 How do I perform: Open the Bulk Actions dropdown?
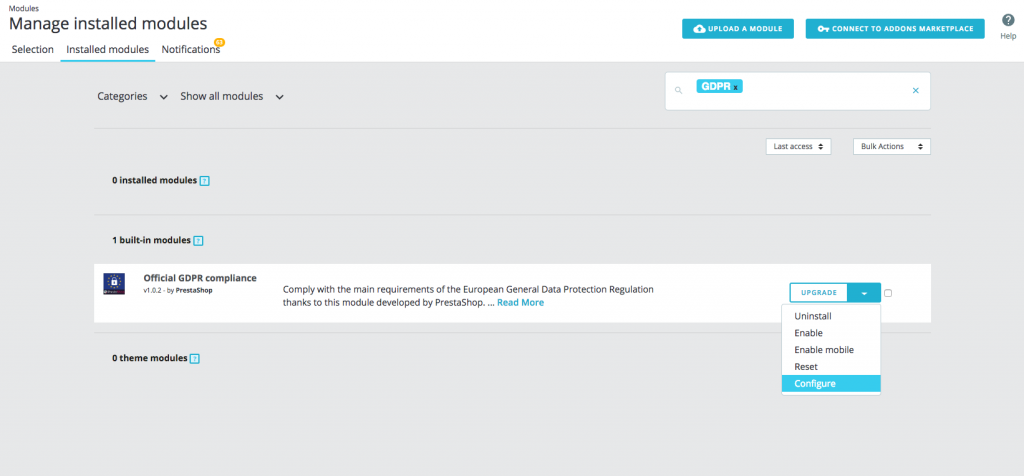891,146
